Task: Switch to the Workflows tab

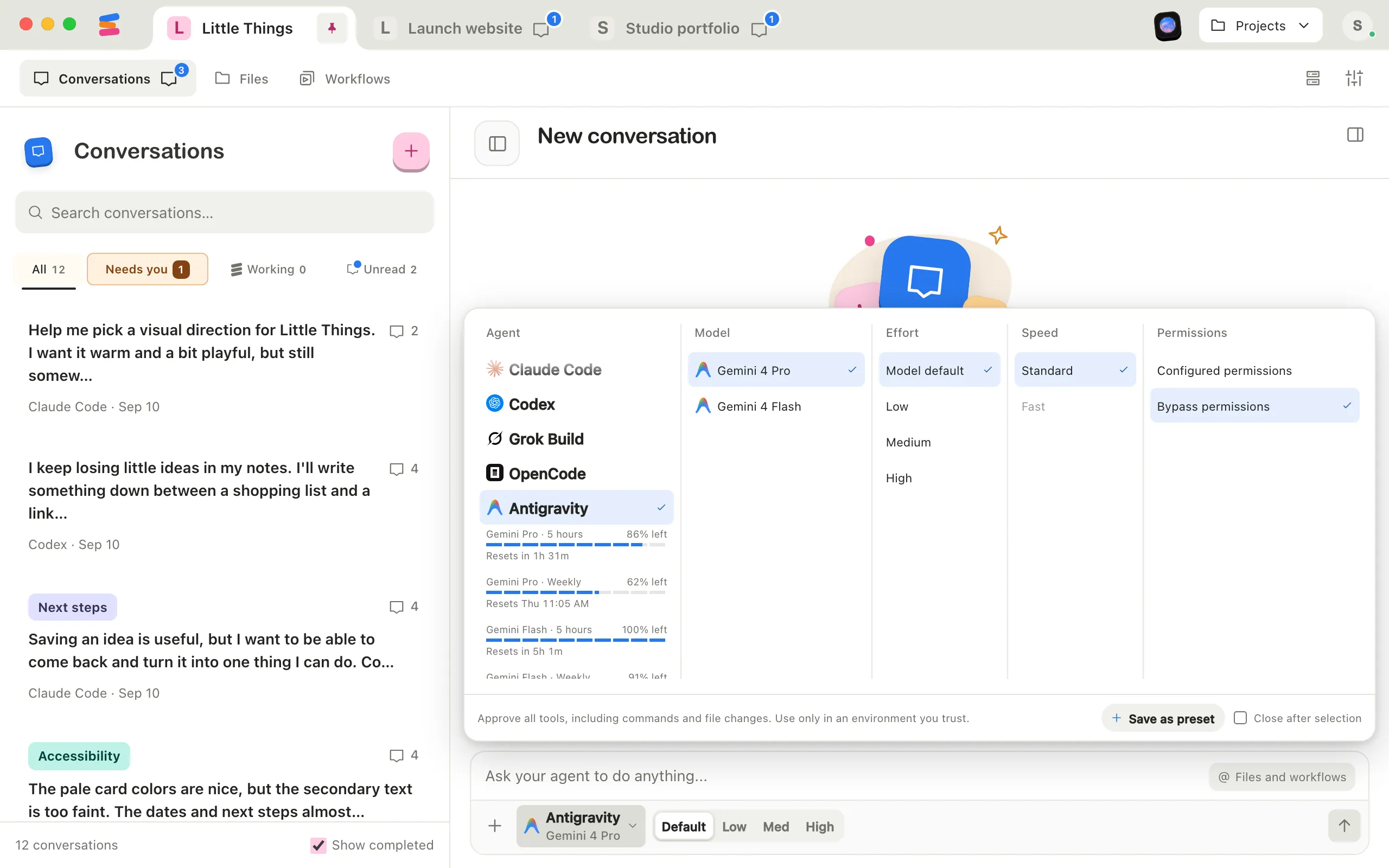Action: (345, 79)
